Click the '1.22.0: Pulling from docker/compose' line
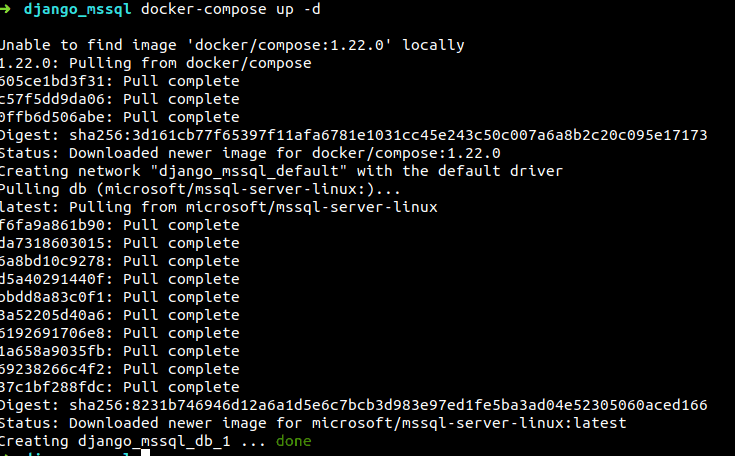Viewport: 735px width, 456px height. 156,63
